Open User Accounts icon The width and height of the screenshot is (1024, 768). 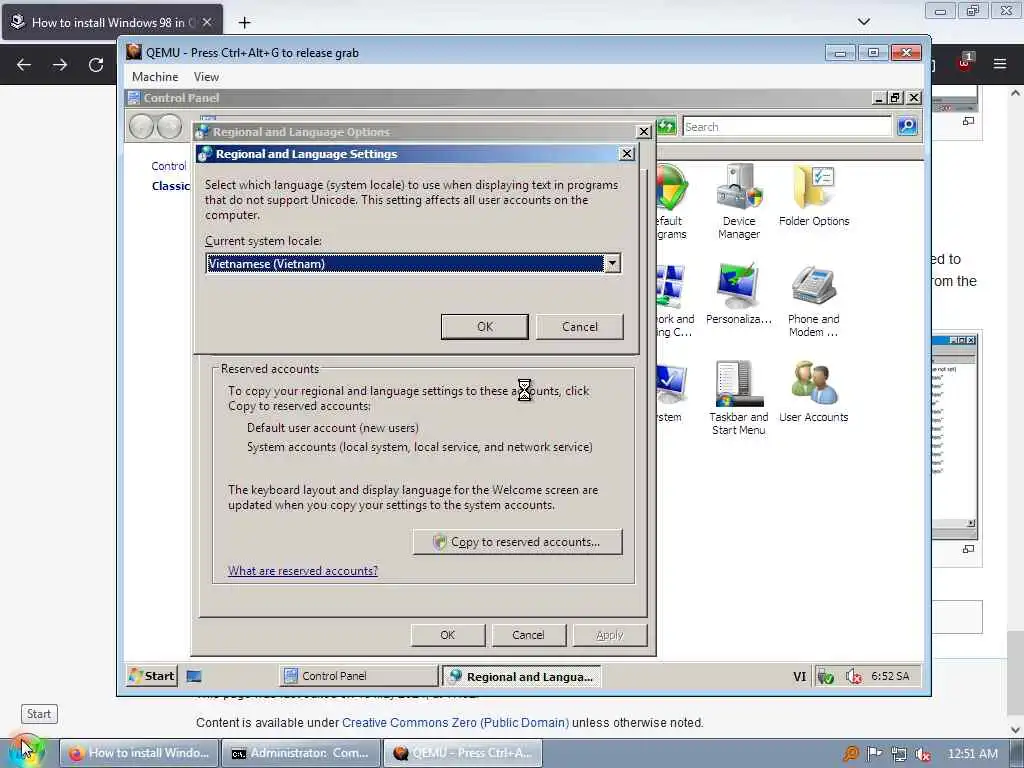pyautogui.click(x=814, y=391)
